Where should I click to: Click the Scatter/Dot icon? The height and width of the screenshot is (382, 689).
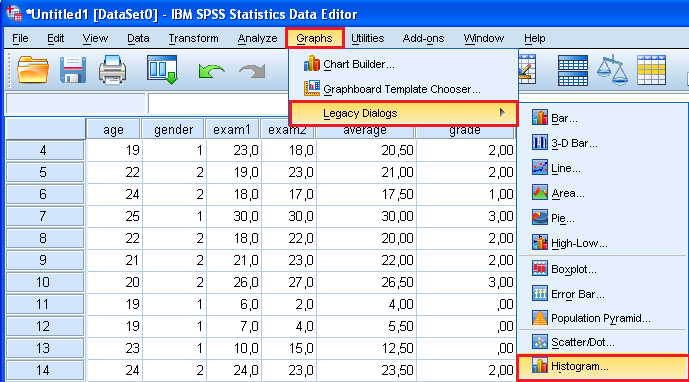tap(540, 342)
